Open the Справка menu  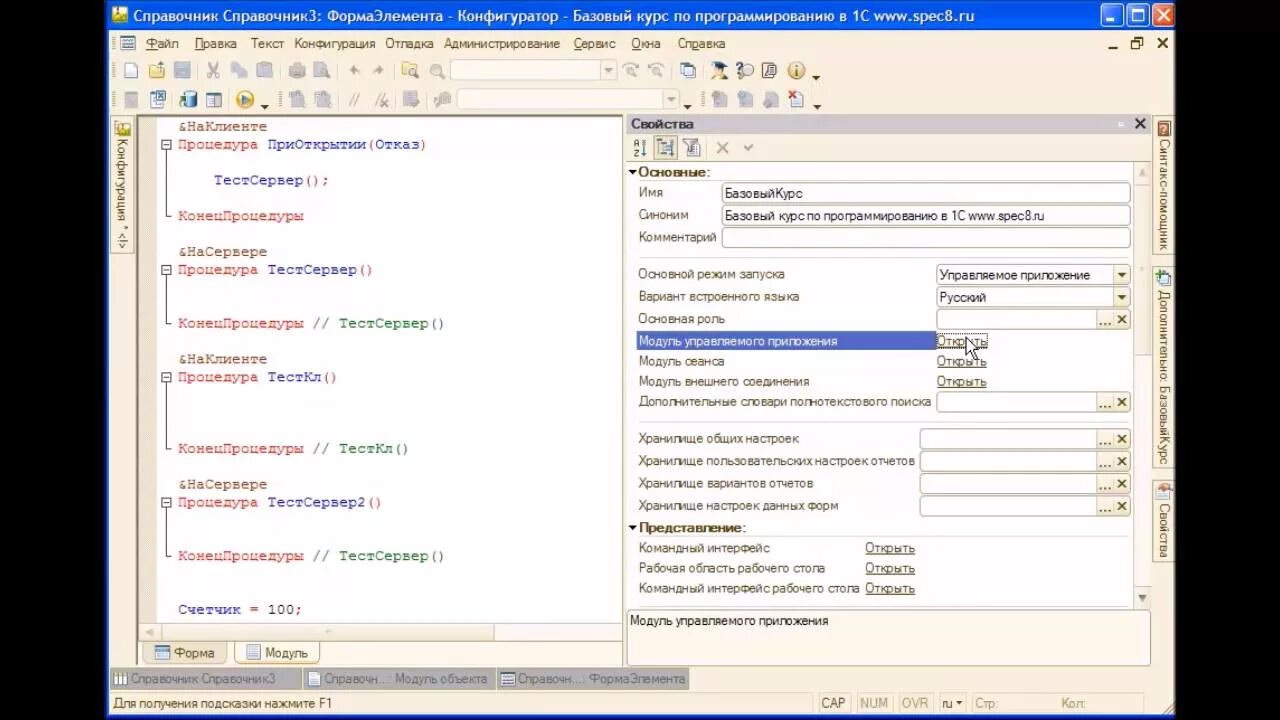pyautogui.click(x=701, y=43)
